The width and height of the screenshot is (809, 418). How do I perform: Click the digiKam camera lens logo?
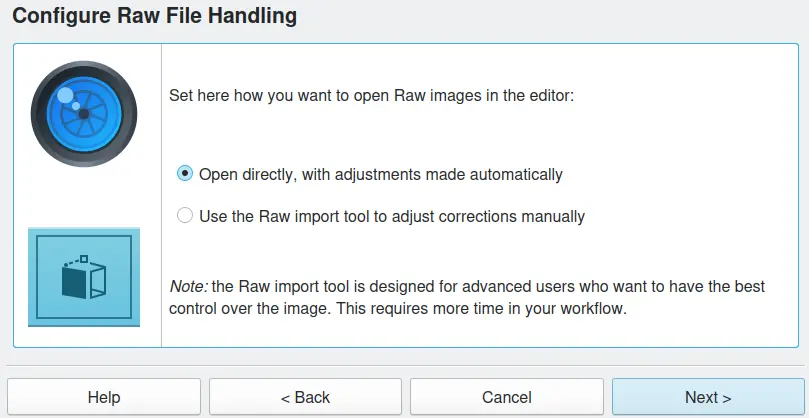click(x=84, y=112)
